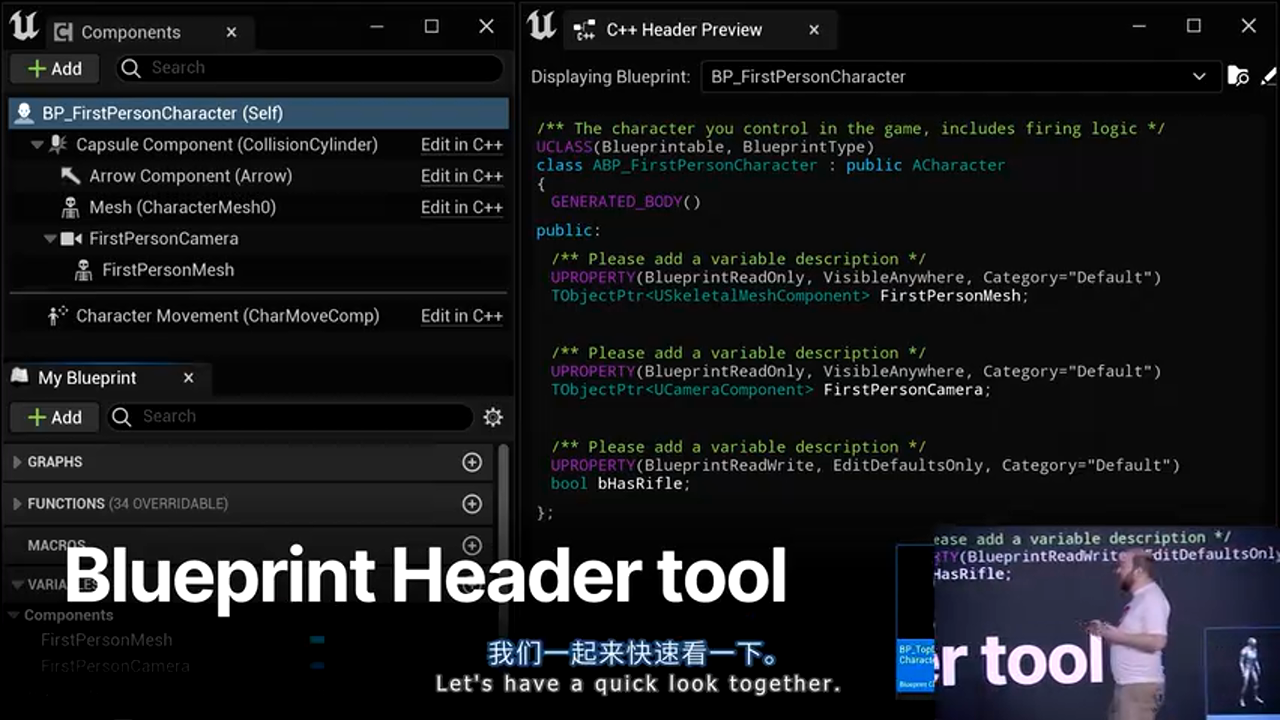Close the Components tab
The width and height of the screenshot is (1280, 720).
coord(231,32)
